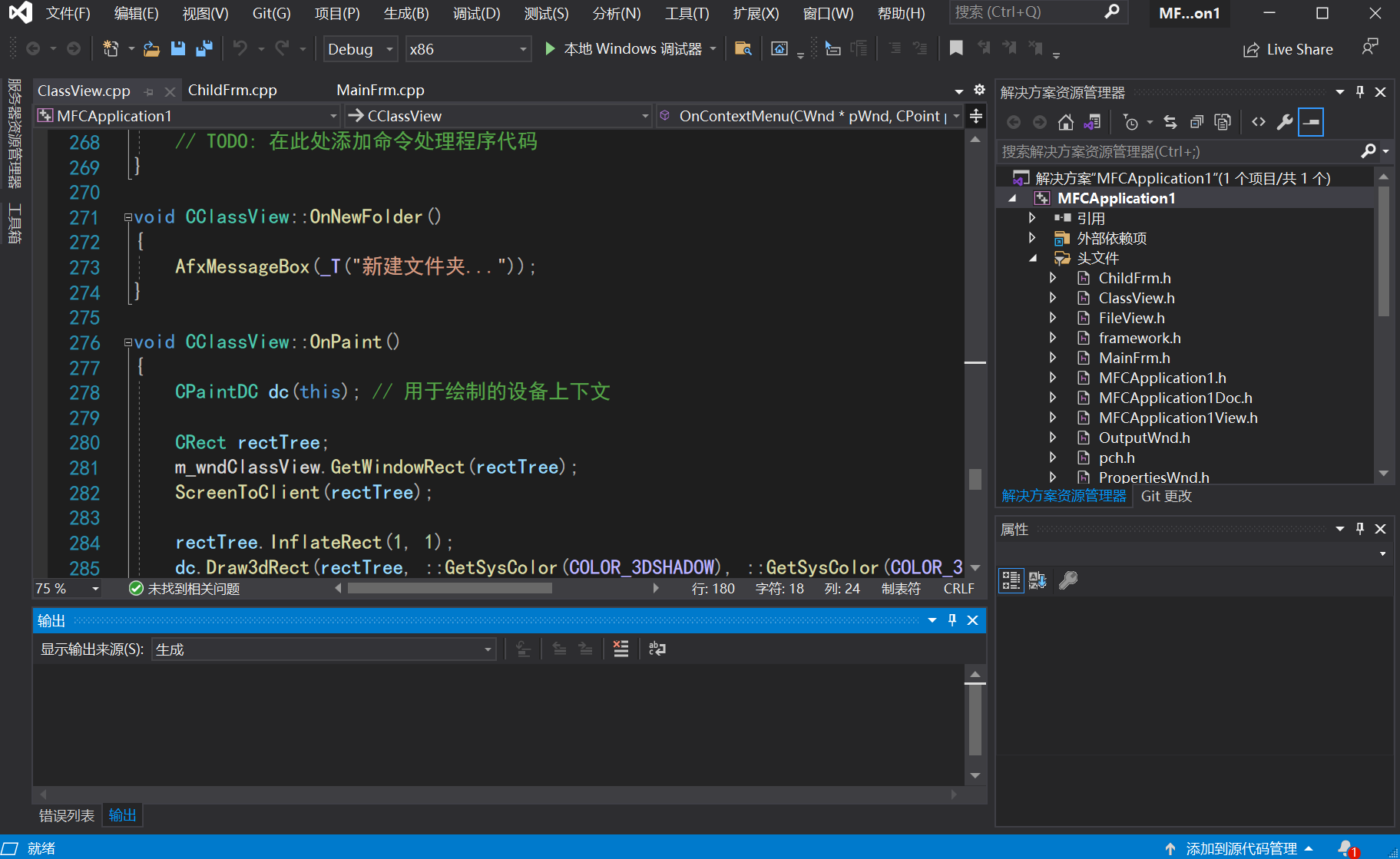Toggle auto-hide pin on Output panel
The width and height of the screenshot is (1400, 859).
(x=952, y=620)
